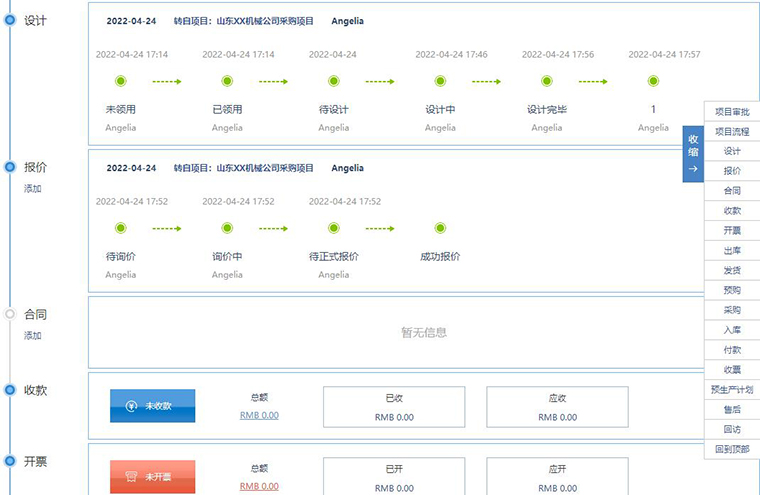Click the 设计完毕 stage label

click(547, 110)
